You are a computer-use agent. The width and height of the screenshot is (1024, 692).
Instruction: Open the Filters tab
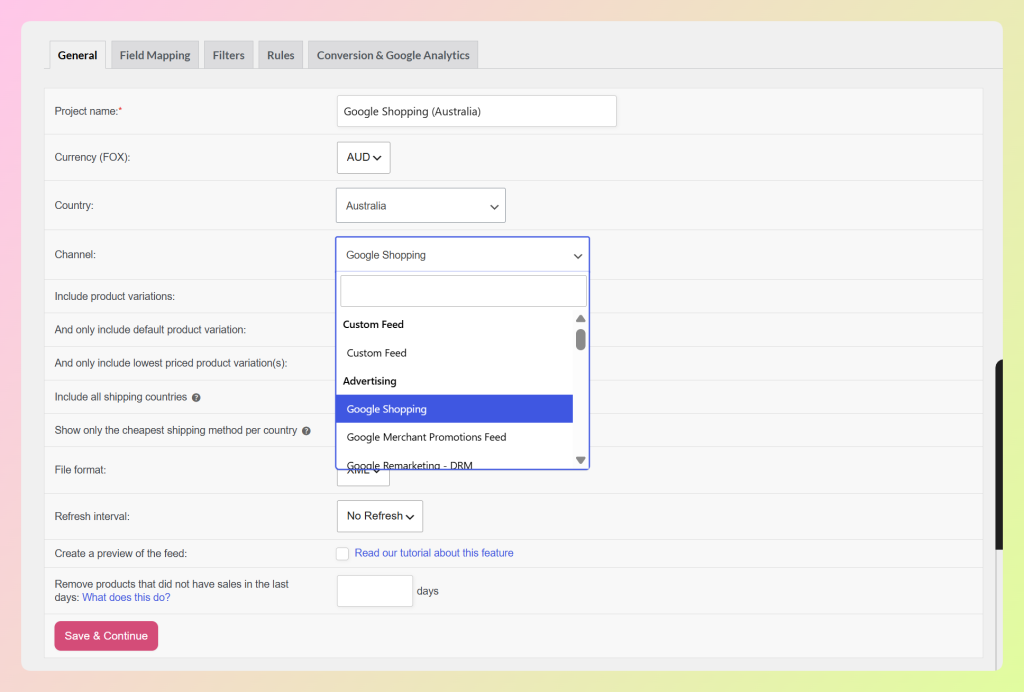pyautogui.click(x=229, y=55)
